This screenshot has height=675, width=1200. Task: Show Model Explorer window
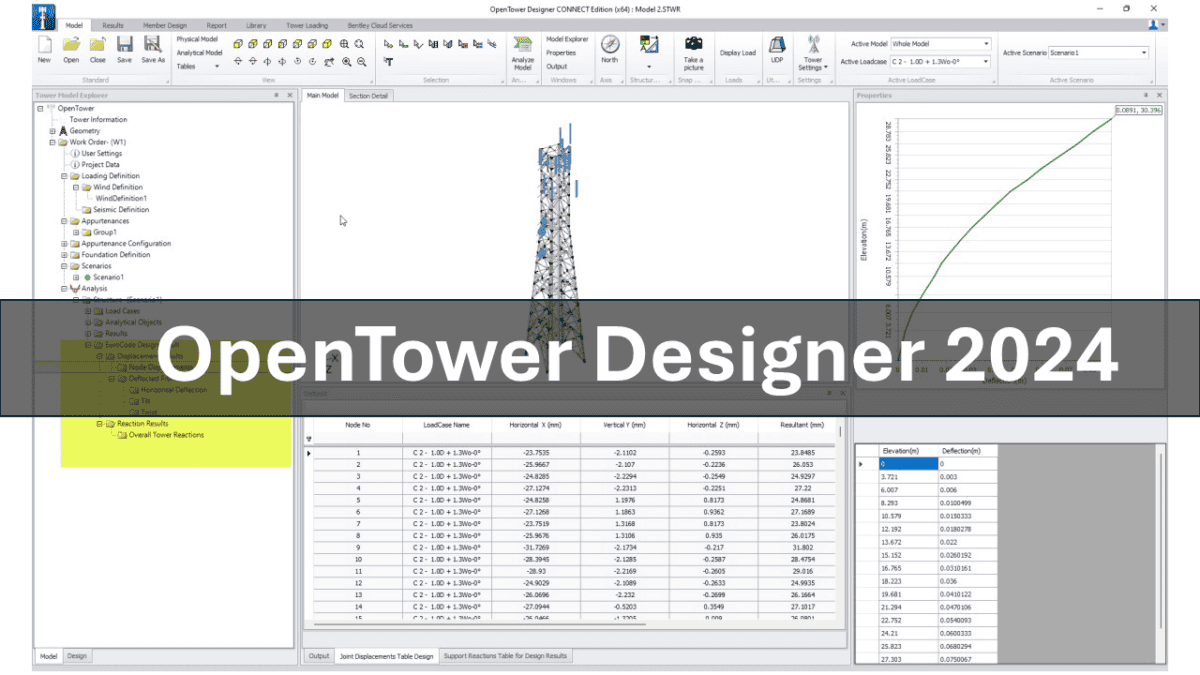coord(567,40)
